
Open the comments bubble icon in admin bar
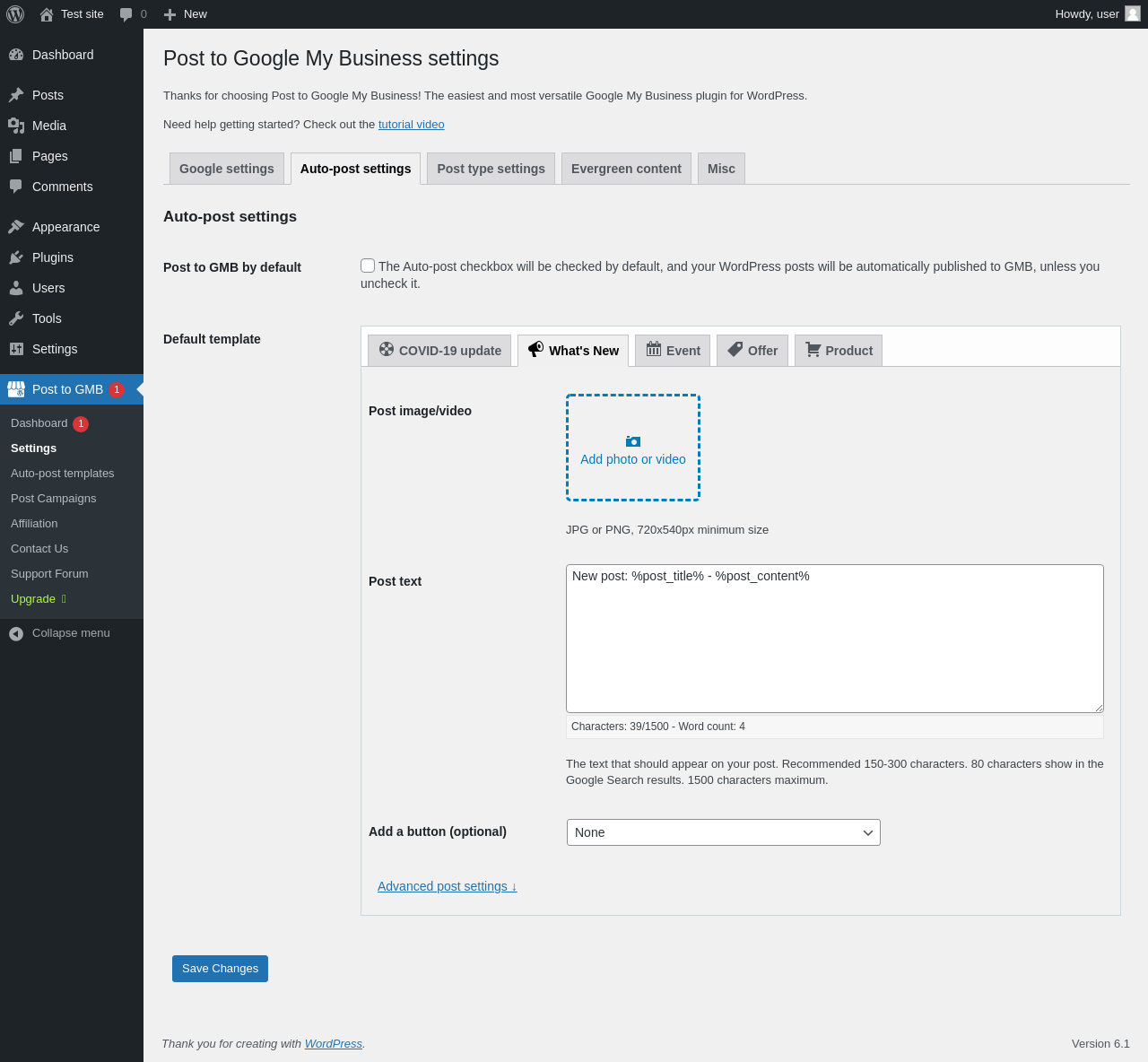(x=126, y=14)
